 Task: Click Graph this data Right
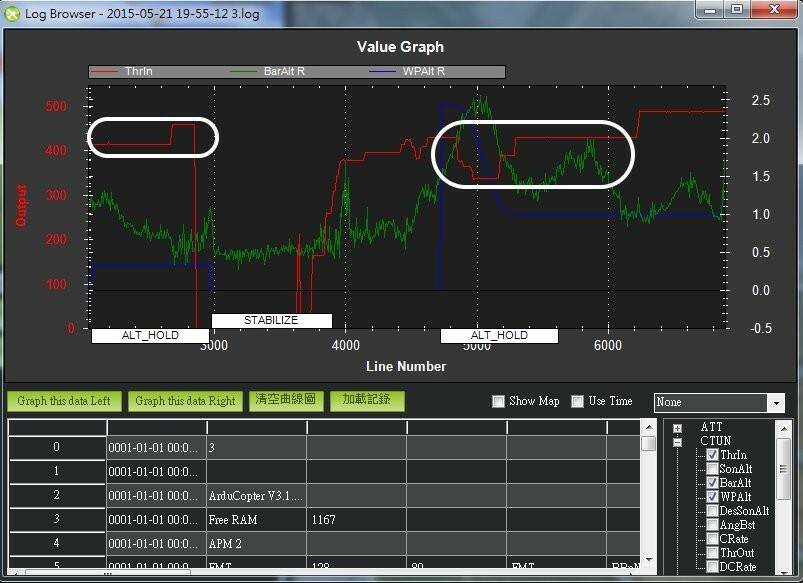185,401
